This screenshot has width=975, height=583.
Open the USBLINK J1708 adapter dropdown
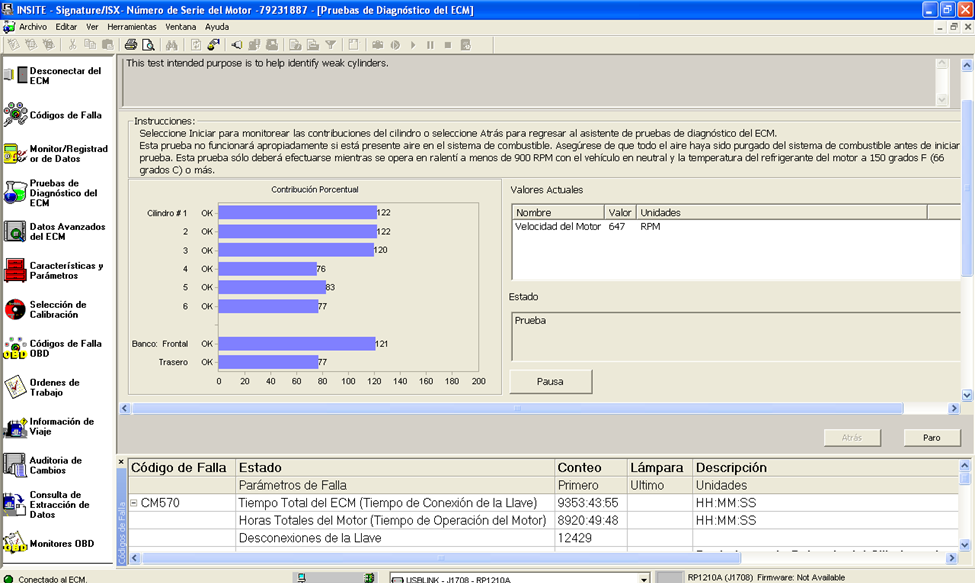pos(643,578)
